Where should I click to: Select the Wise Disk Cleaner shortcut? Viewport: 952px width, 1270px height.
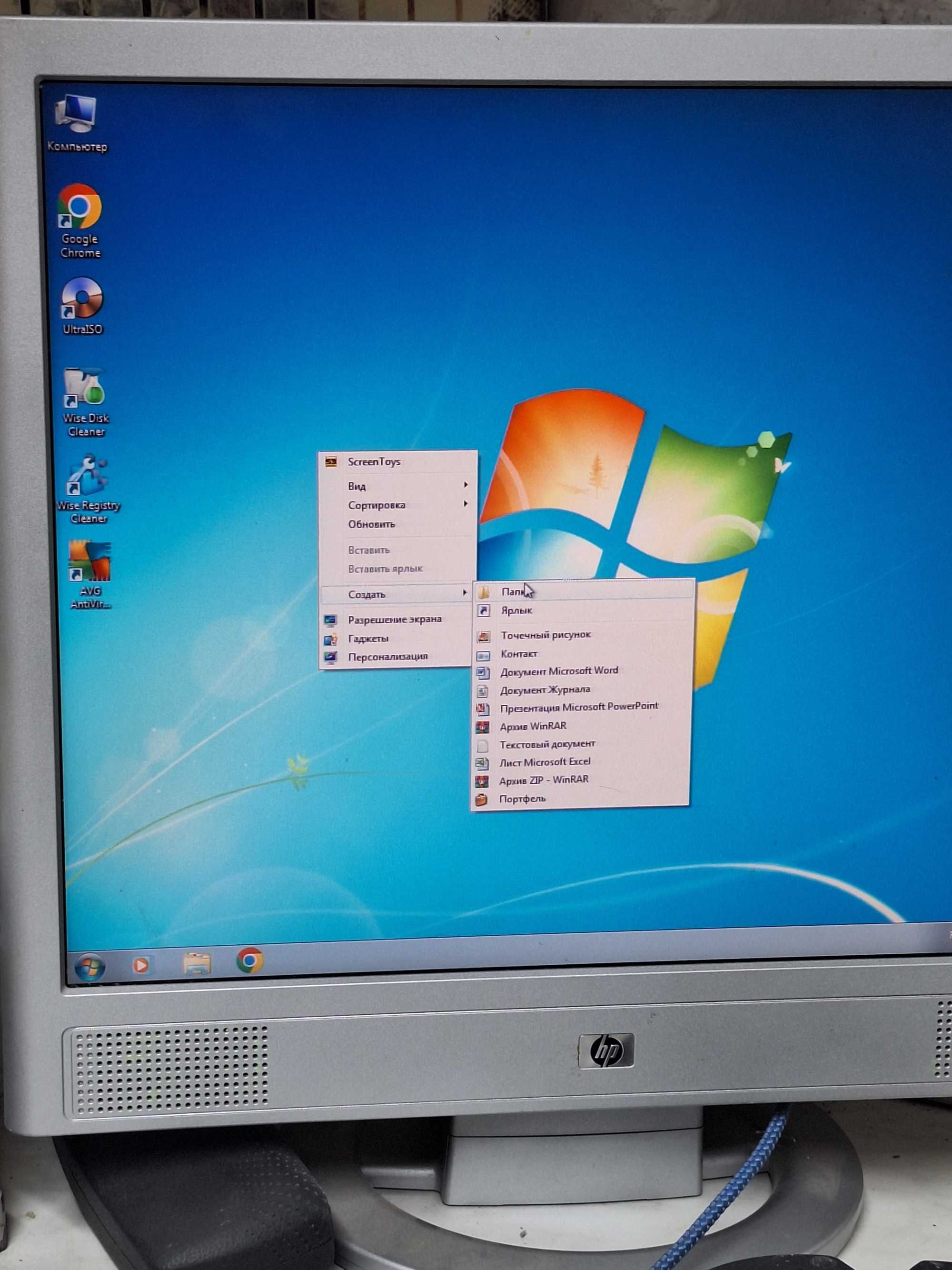point(85,402)
